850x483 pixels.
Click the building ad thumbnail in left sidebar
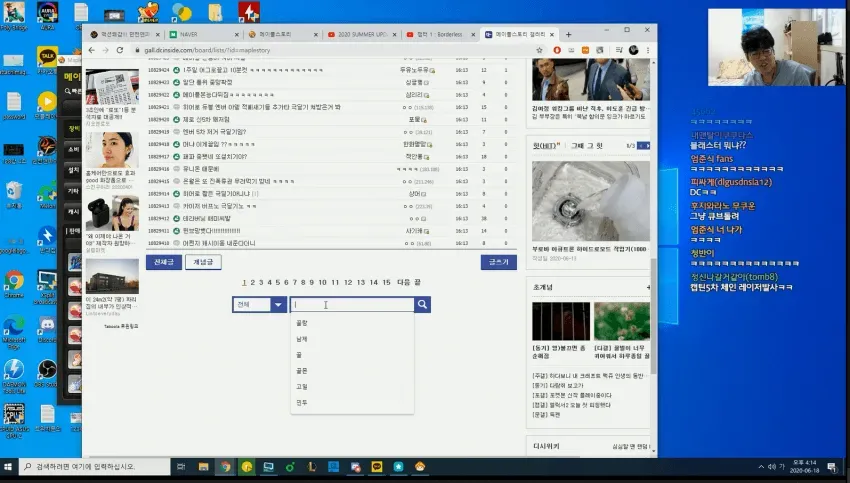112,276
